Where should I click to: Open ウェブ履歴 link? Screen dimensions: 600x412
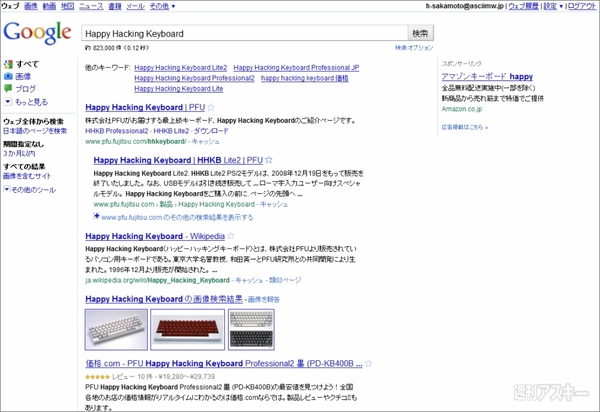coord(523,6)
